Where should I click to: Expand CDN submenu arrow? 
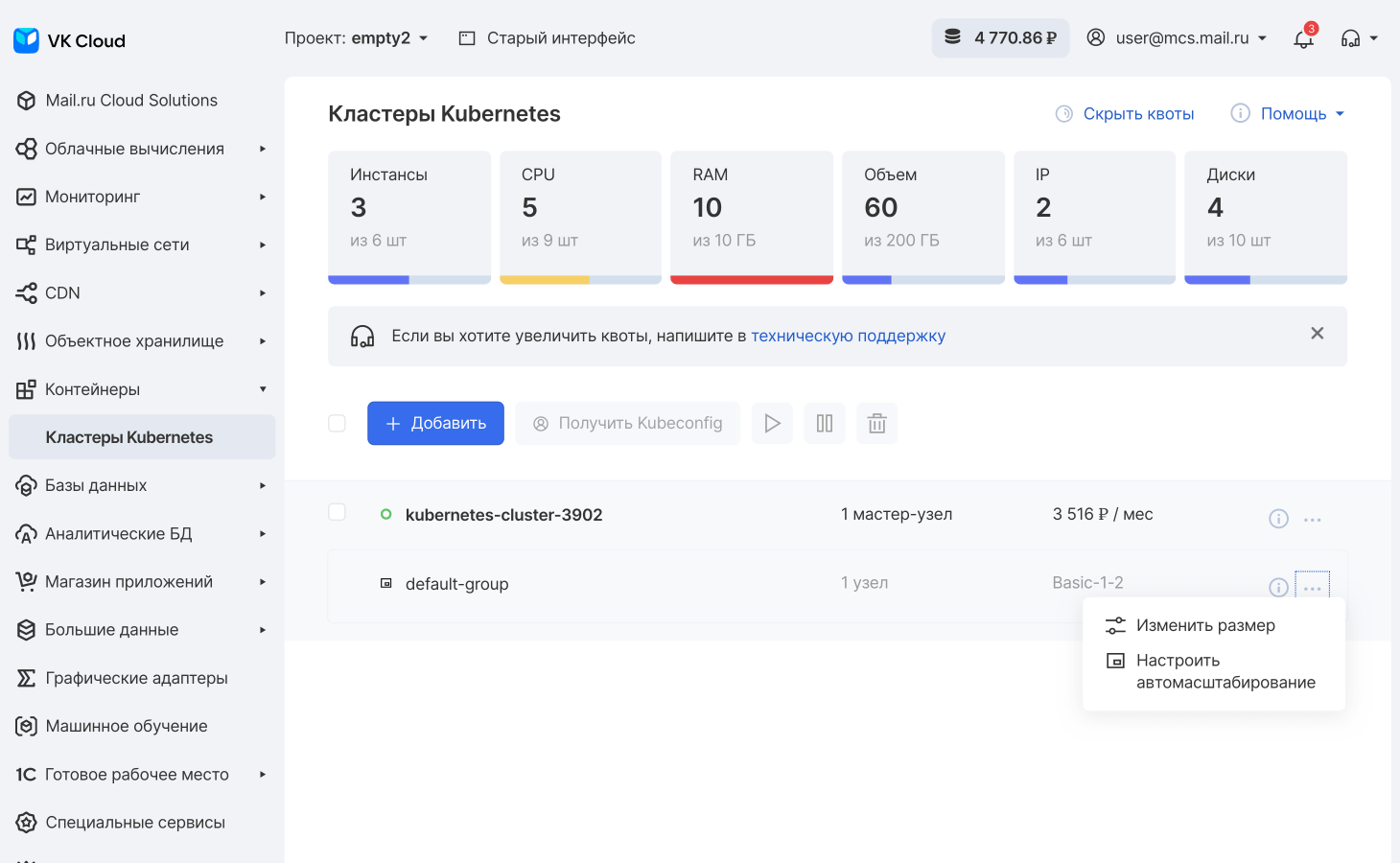(262, 292)
